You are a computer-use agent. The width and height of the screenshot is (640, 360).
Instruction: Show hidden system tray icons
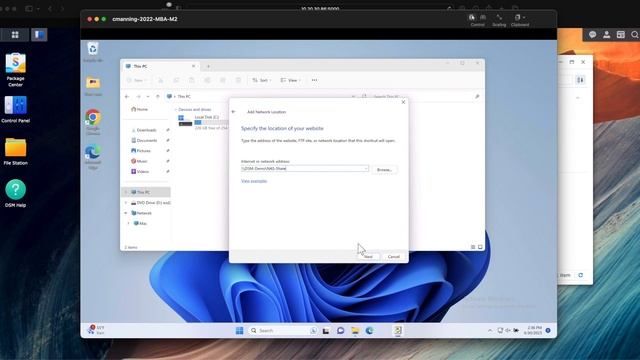[x=490, y=331]
